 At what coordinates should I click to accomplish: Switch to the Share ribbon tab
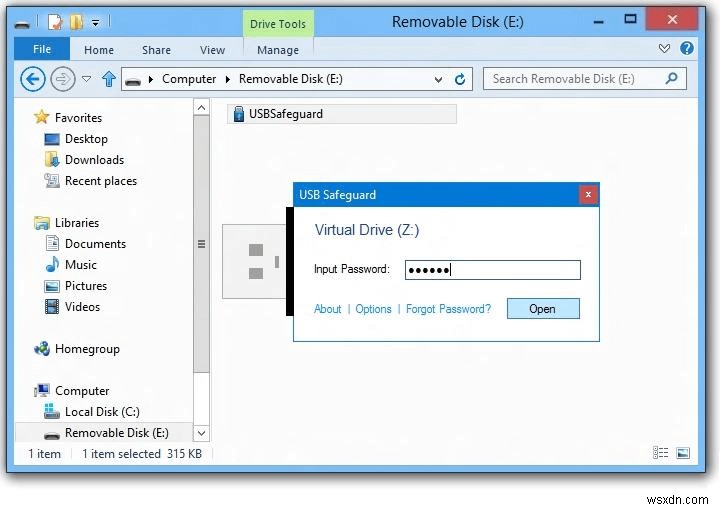pyautogui.click(x=156, y=50)
